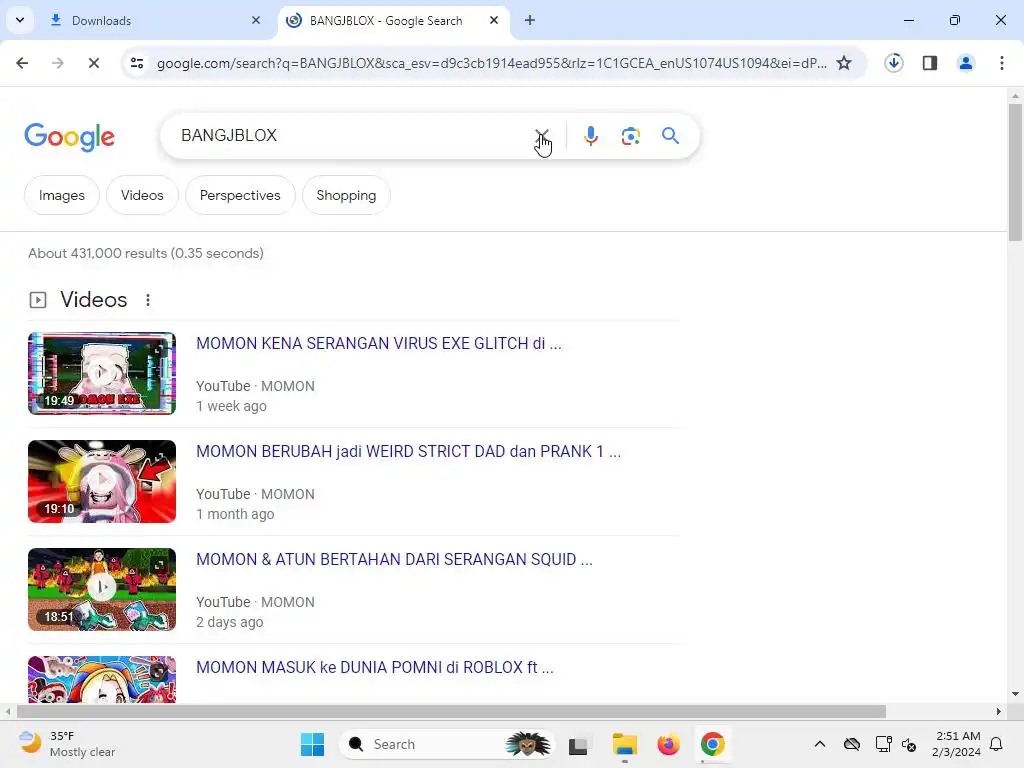1024x768 pixels.
Task: Click the taskbar Search box
Action: [446, 744]
